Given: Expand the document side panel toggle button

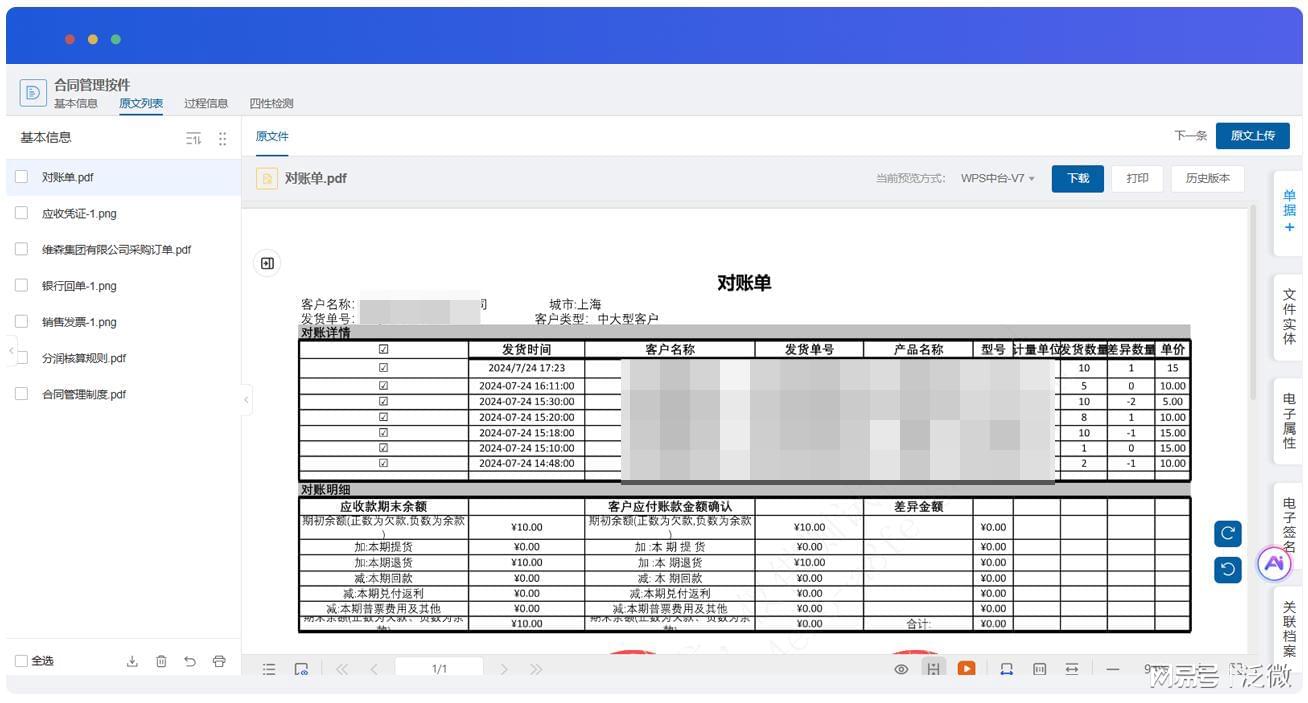Looking at the screenshot, I should pos(267,263).
